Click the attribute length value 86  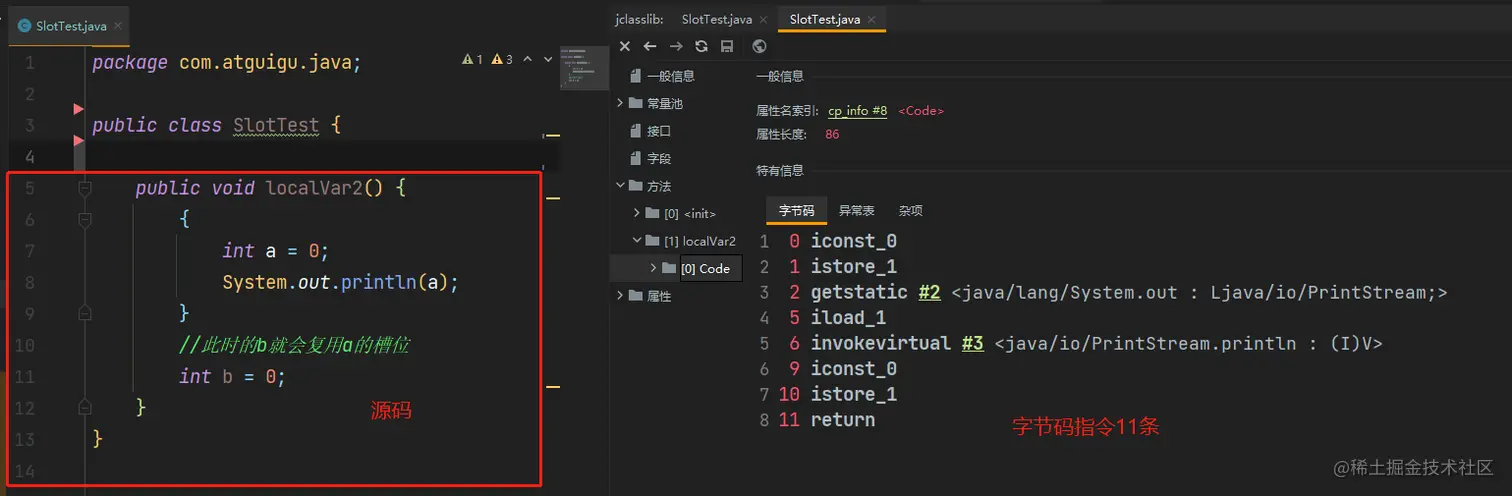(832, 134)
